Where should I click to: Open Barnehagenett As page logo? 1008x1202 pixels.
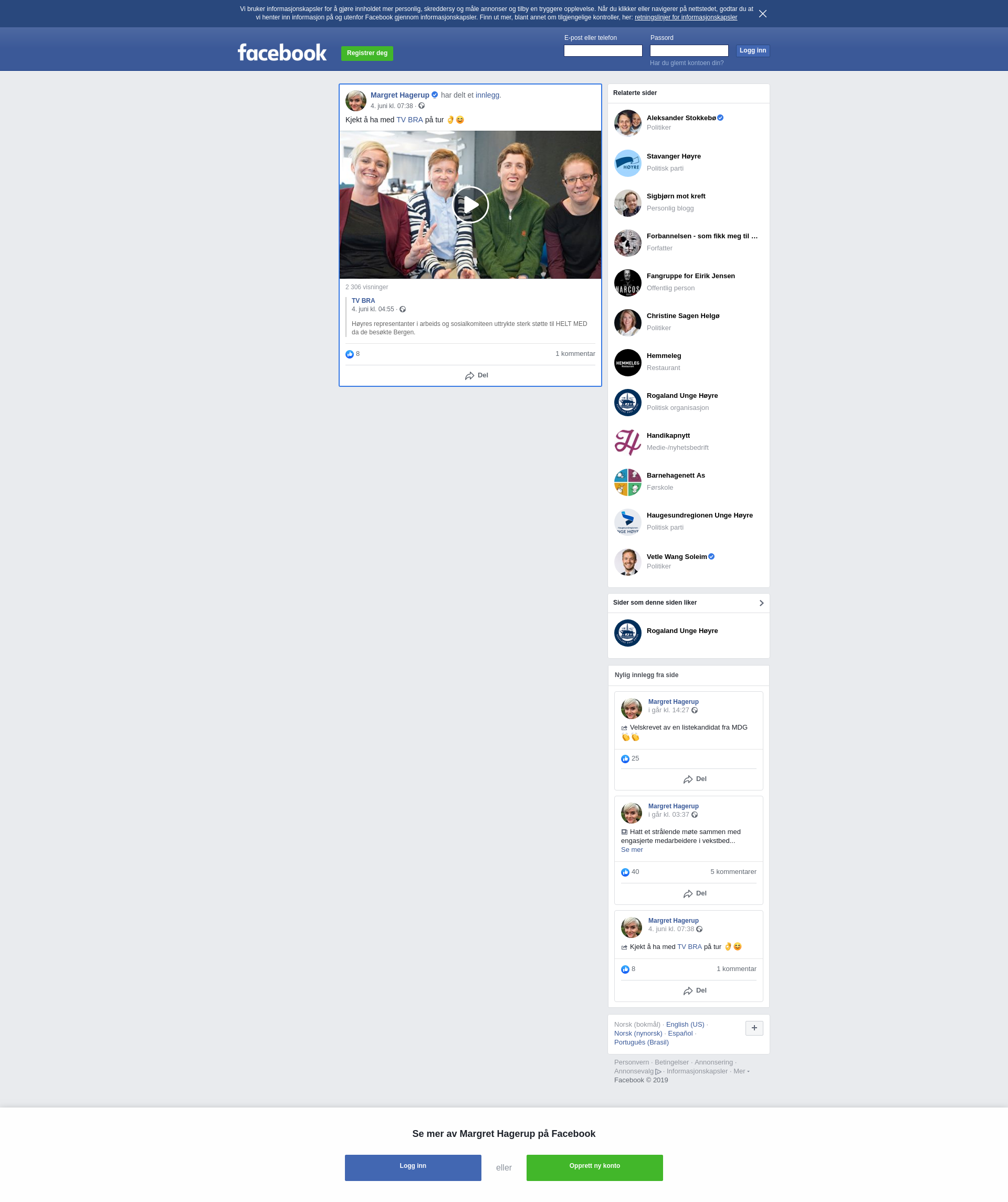click(x=627, y=482)
